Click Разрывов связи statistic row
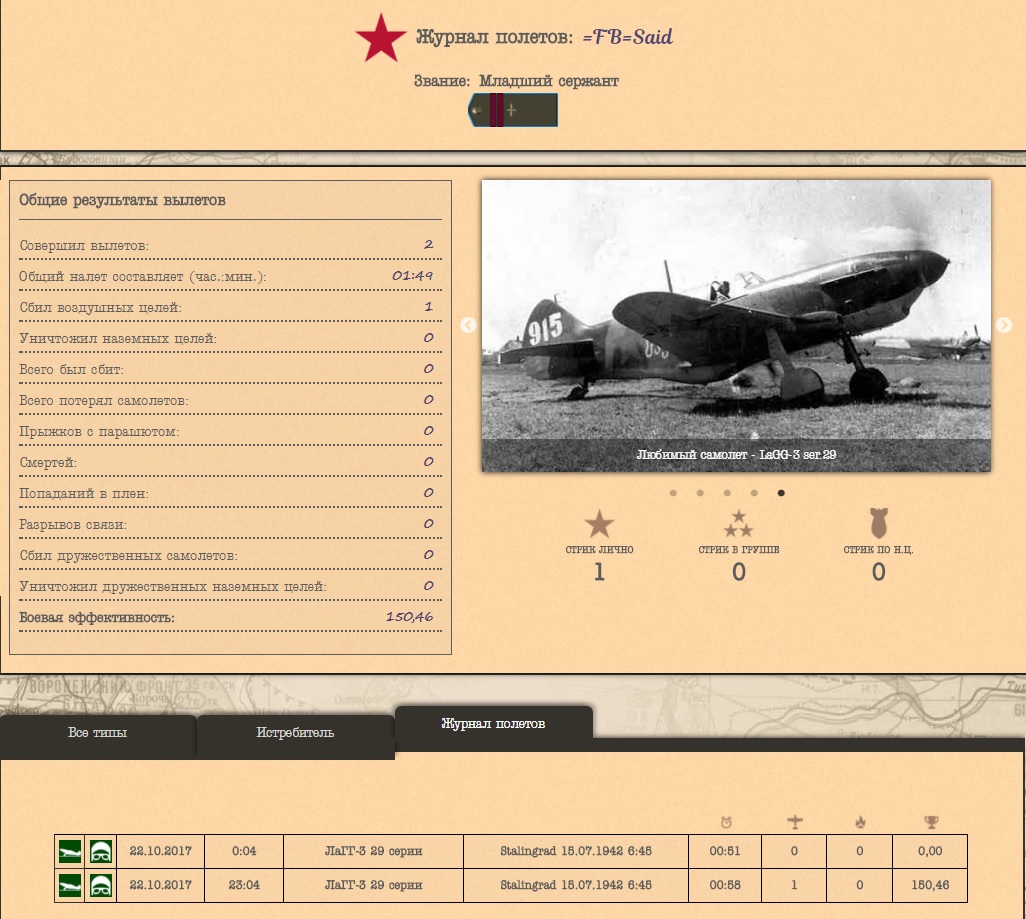Viewport: 1026px width, 919px height. pos(230,524)
